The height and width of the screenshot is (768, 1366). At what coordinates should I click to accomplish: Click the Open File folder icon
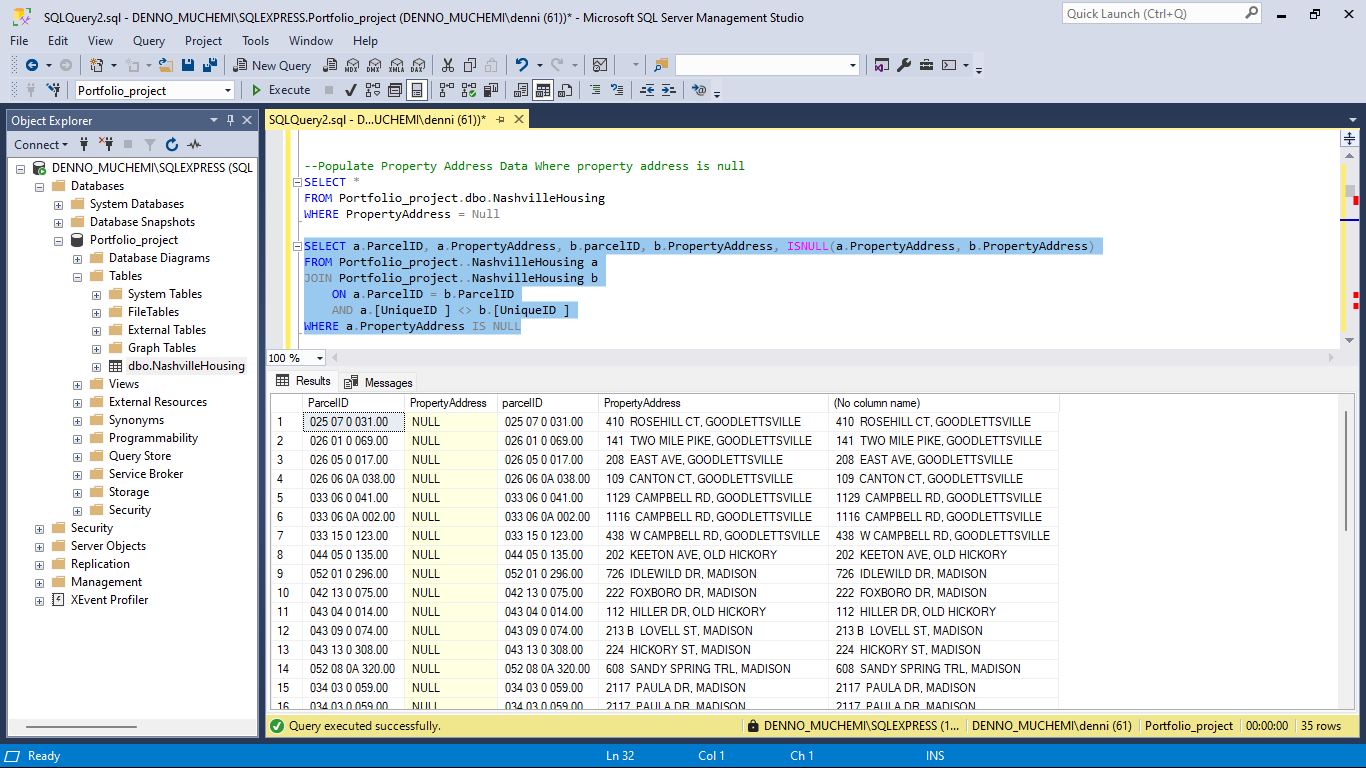coord(164,65)
